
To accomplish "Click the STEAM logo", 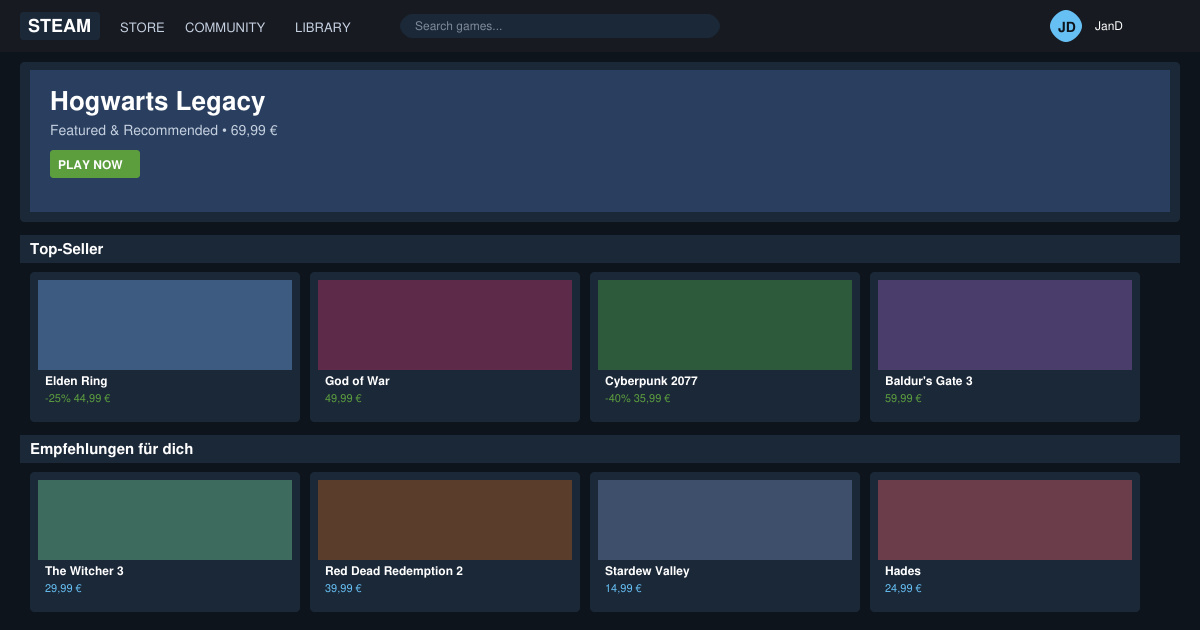I will 60,26.
